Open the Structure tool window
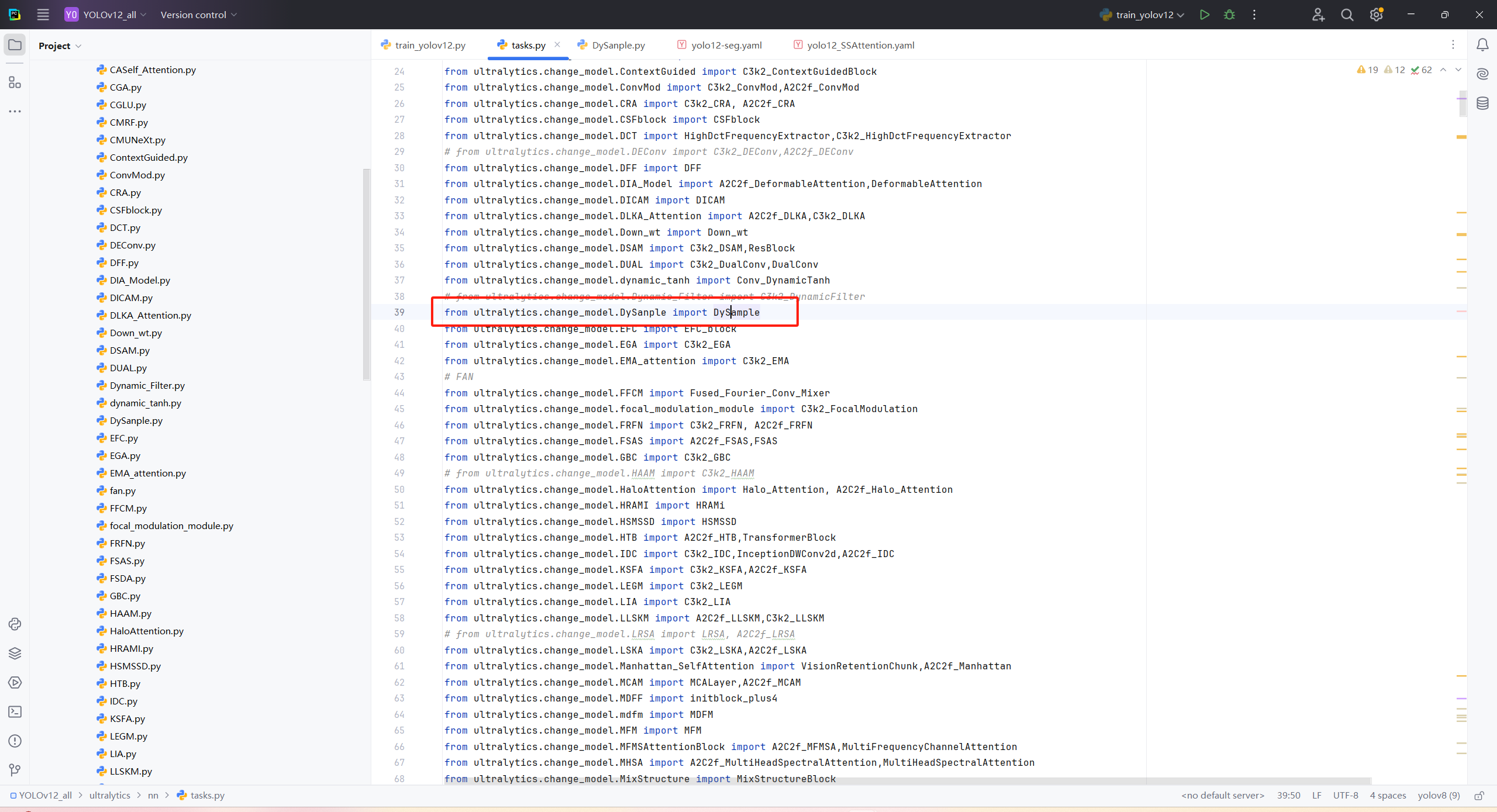 point(15,82)
